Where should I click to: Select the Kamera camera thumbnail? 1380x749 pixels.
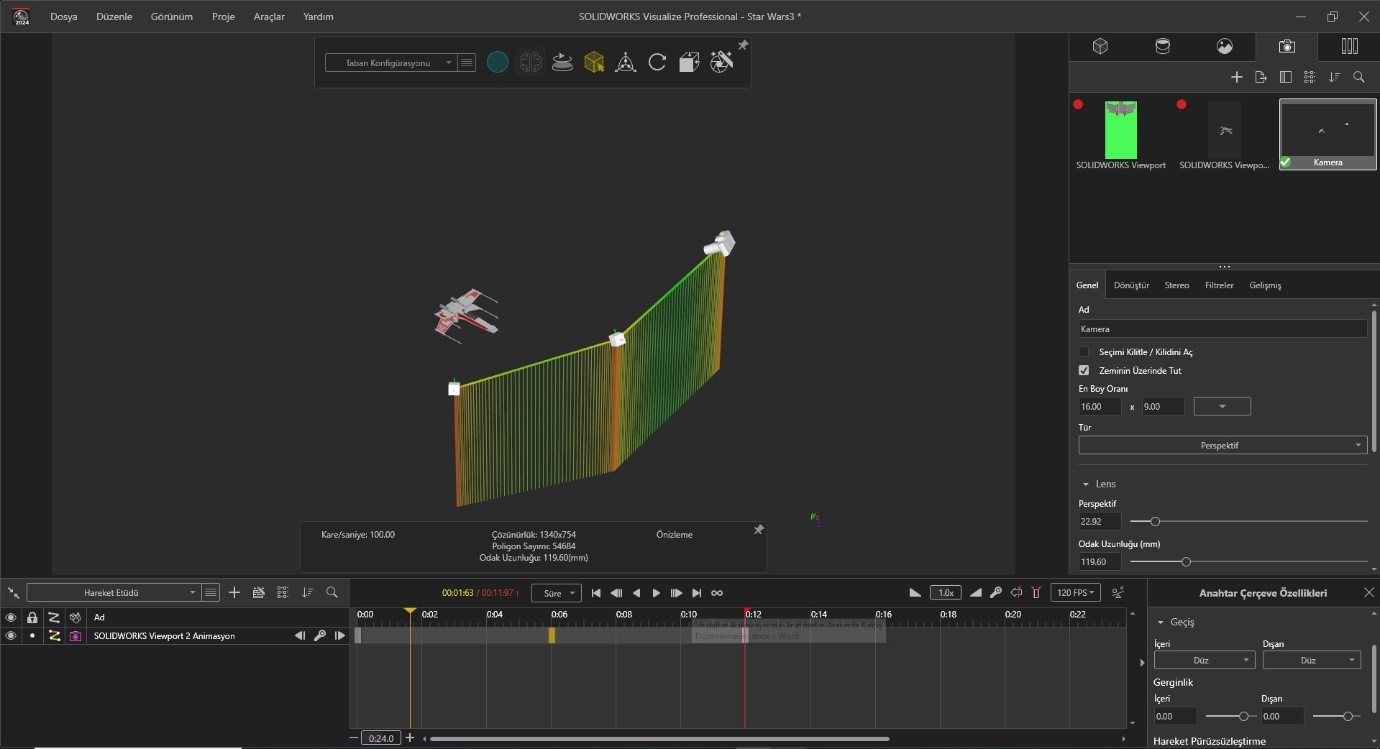[1328, 133]
